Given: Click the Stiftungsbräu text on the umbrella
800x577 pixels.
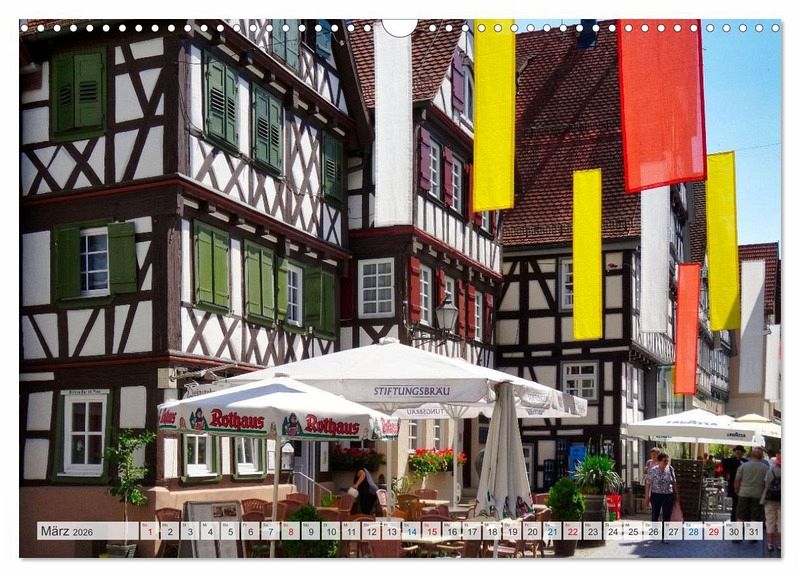Looking at the screenshot, I should pos(412,391).
